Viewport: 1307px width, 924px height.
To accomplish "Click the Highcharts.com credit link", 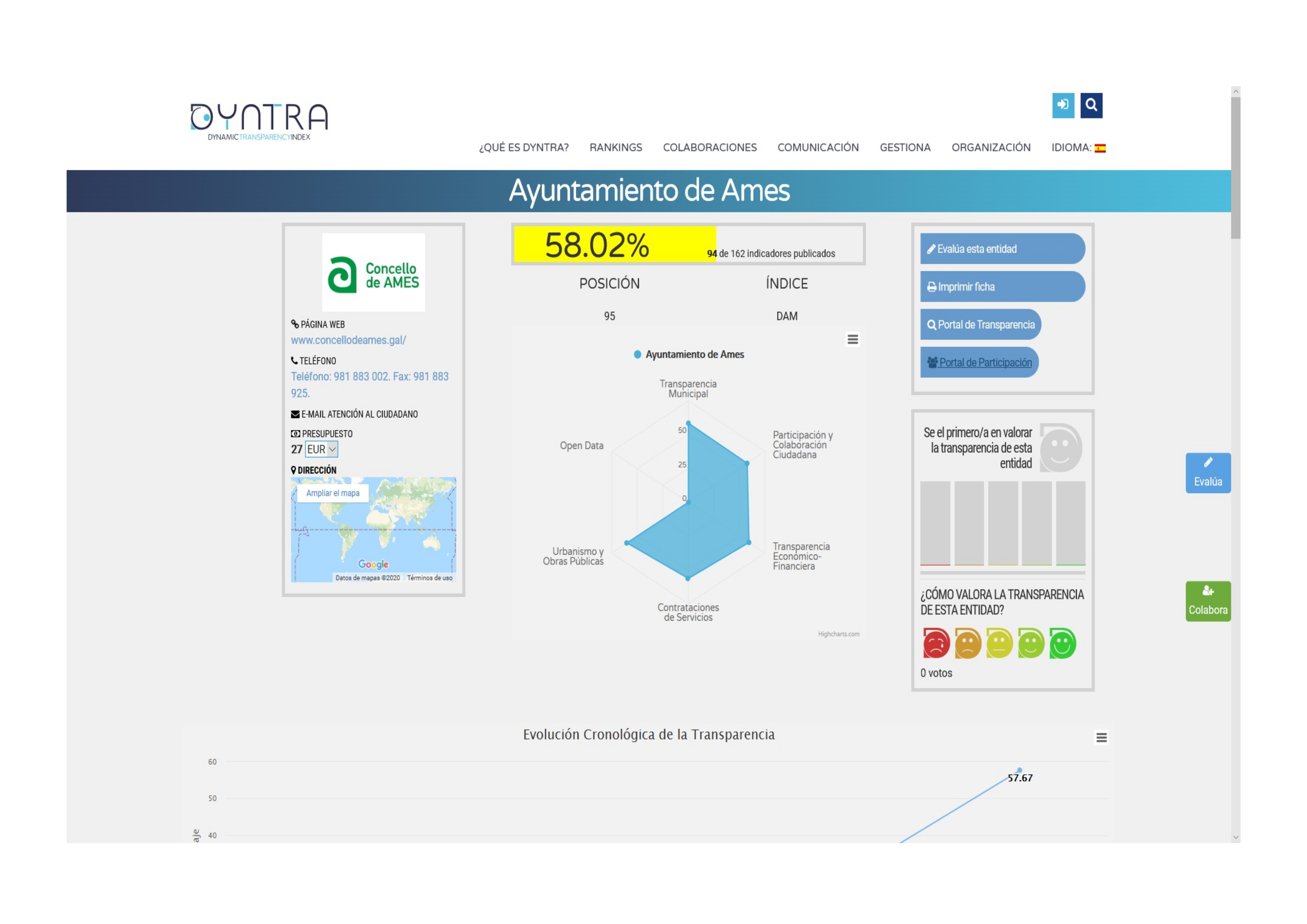I will 839,634.
